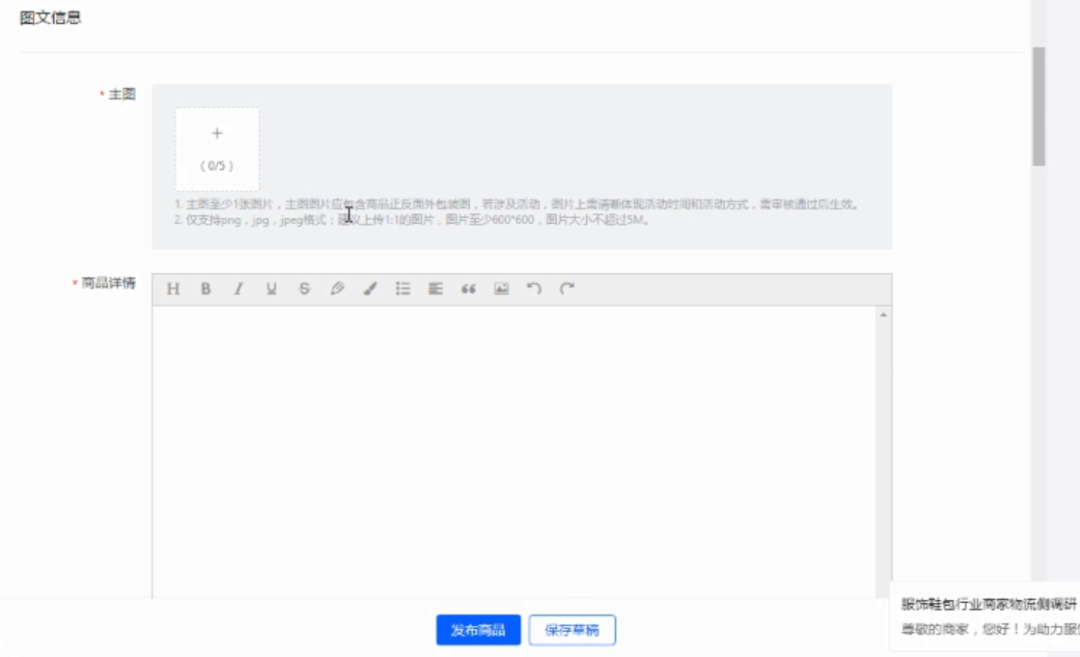Apply strikethrough formatting
The image size is (1080, 657).
coord(304,289)
